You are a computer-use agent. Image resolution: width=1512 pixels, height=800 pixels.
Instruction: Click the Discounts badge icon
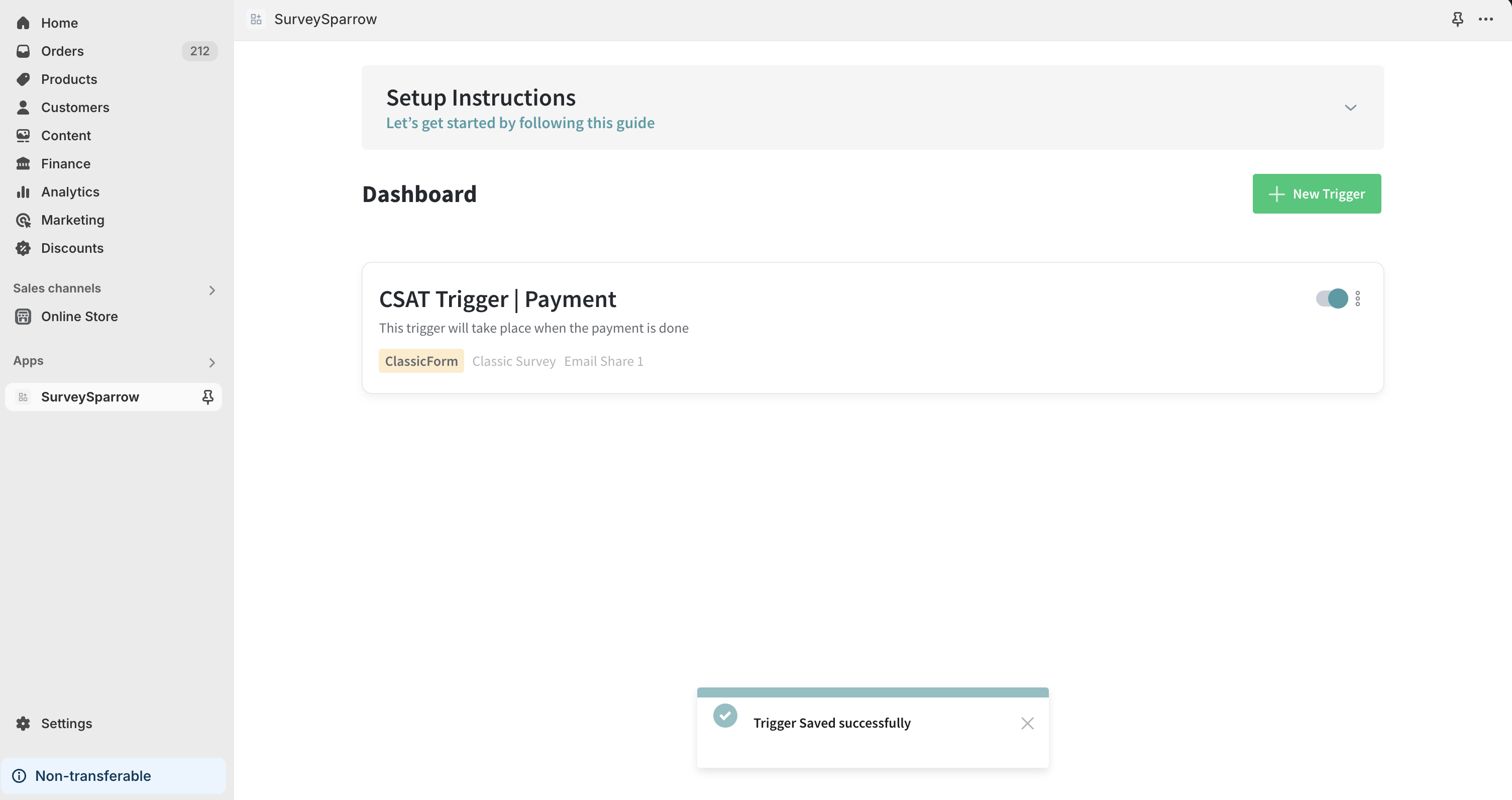click(x=23, y=248)
